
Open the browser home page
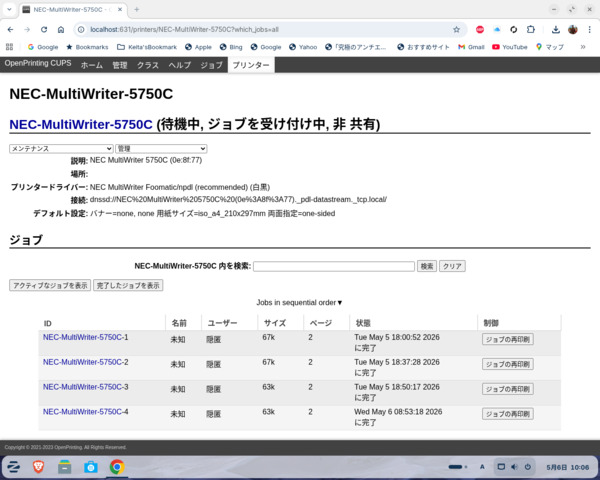(61, 29)
